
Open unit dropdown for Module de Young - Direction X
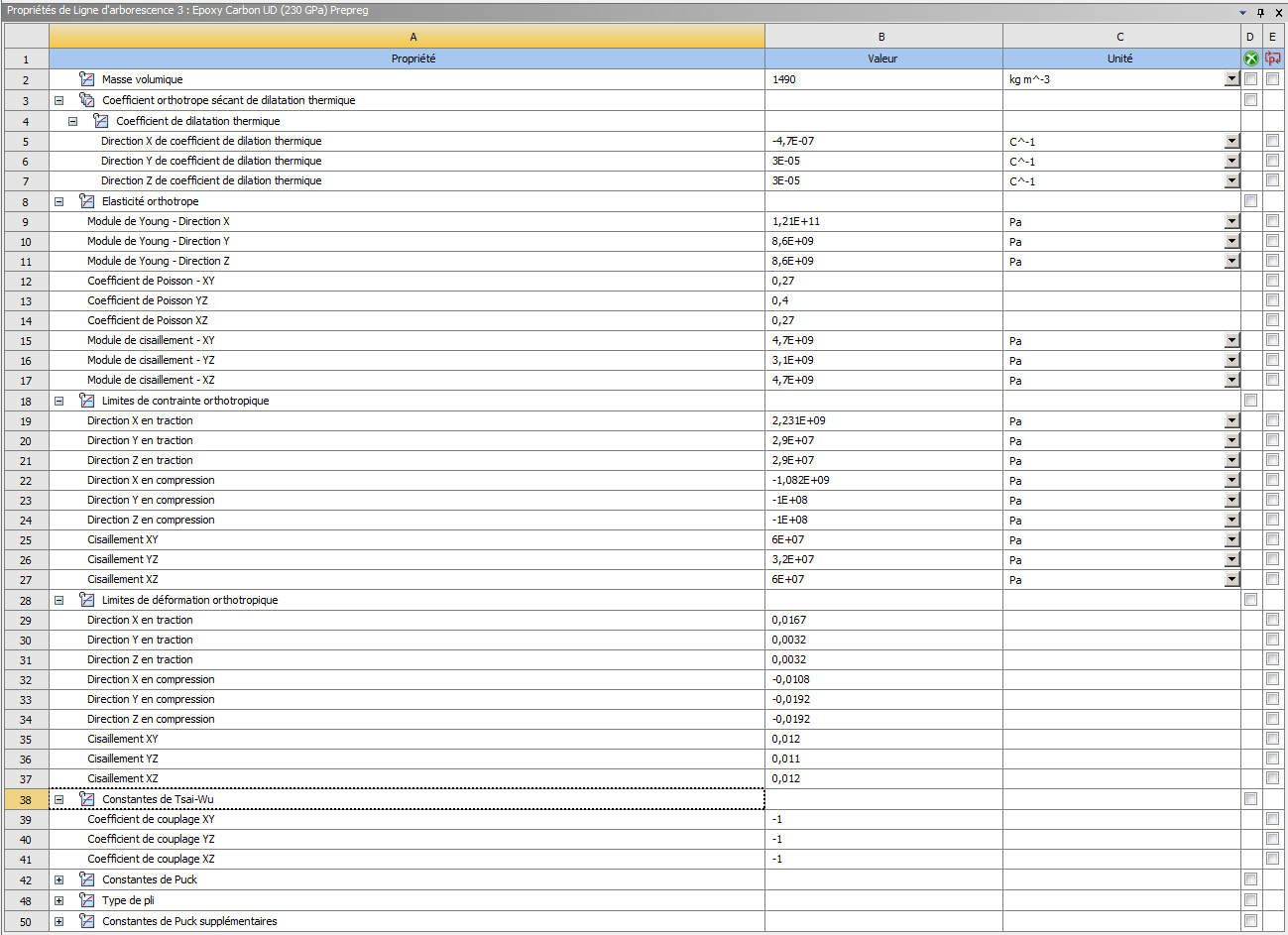pyautogui.click(x=1231, y=221)
